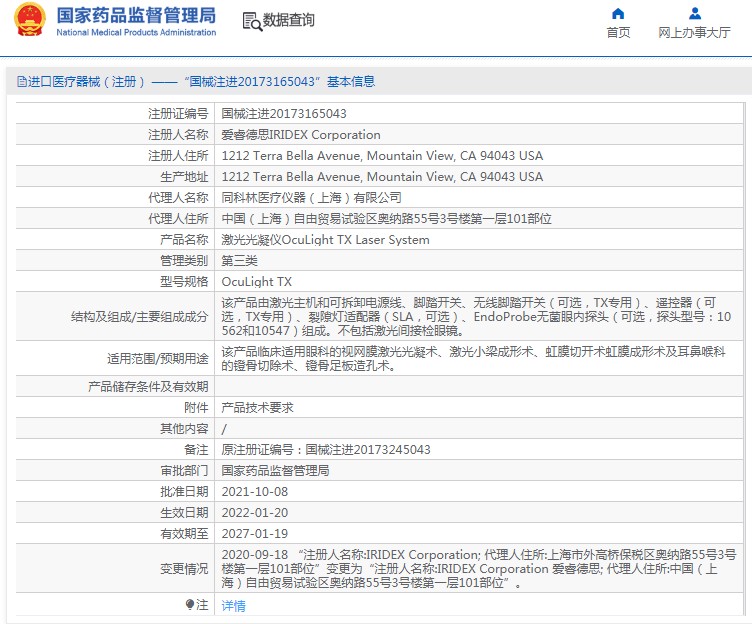Click the 其他内容 slash value

click(x=224, y=429)
